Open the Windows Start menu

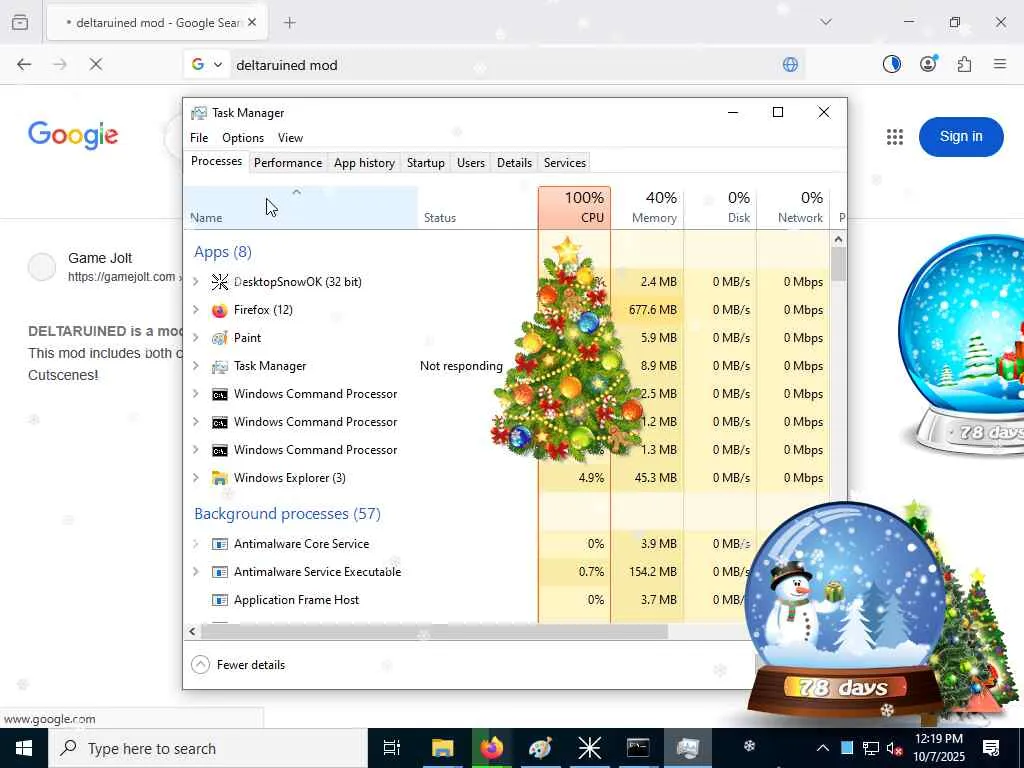pyautogui.click(x=24, y=748)
